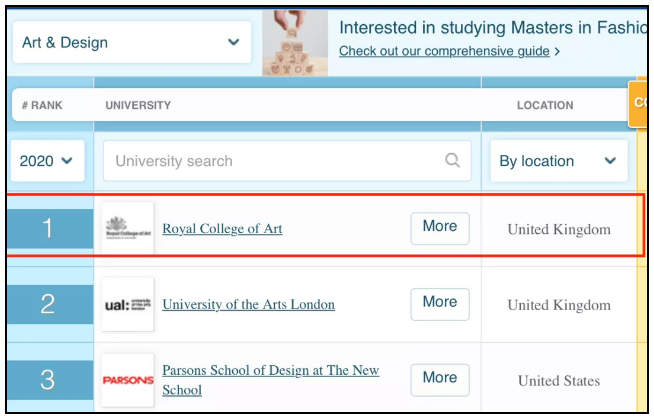Click the # RANK column header

[x=42, y=105]
